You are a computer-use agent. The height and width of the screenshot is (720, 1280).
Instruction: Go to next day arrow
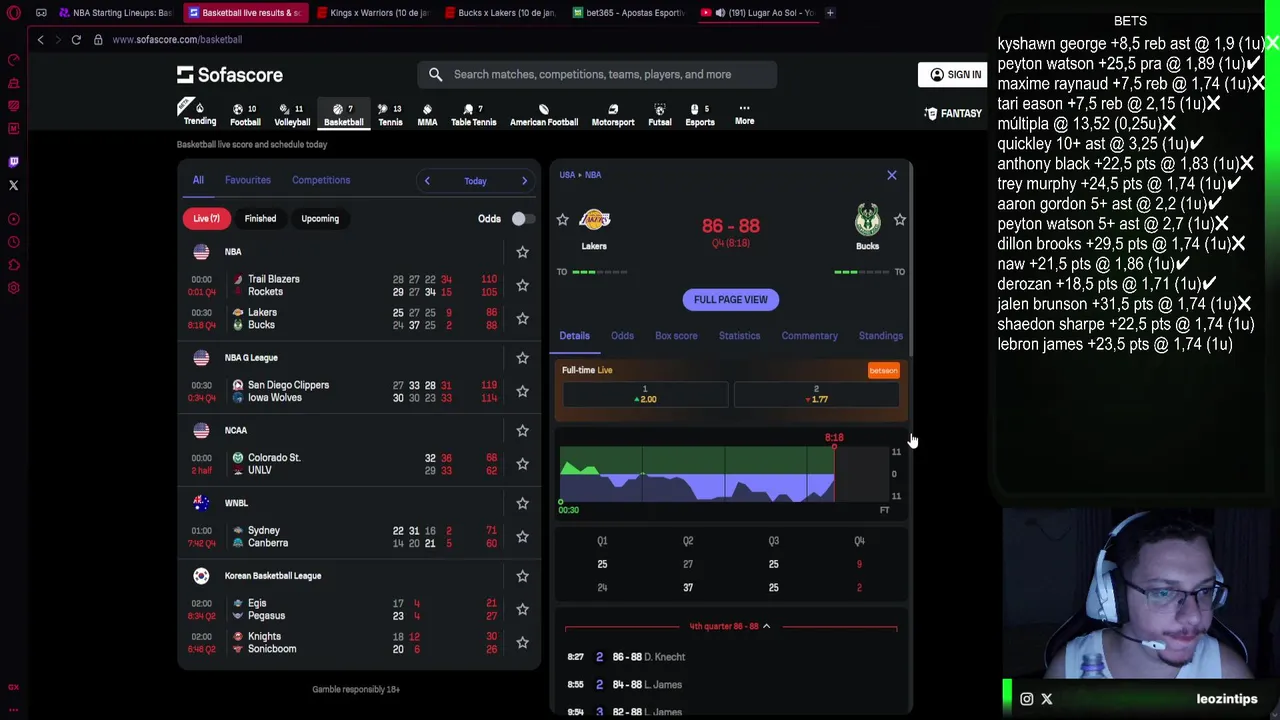click(524, 181)
